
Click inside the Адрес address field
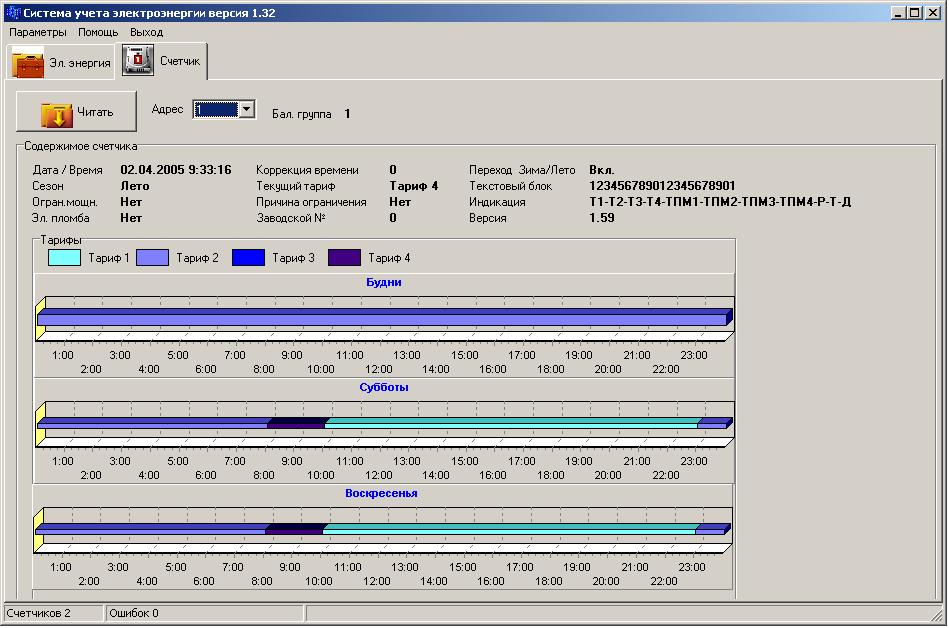[x=215, y=110]
